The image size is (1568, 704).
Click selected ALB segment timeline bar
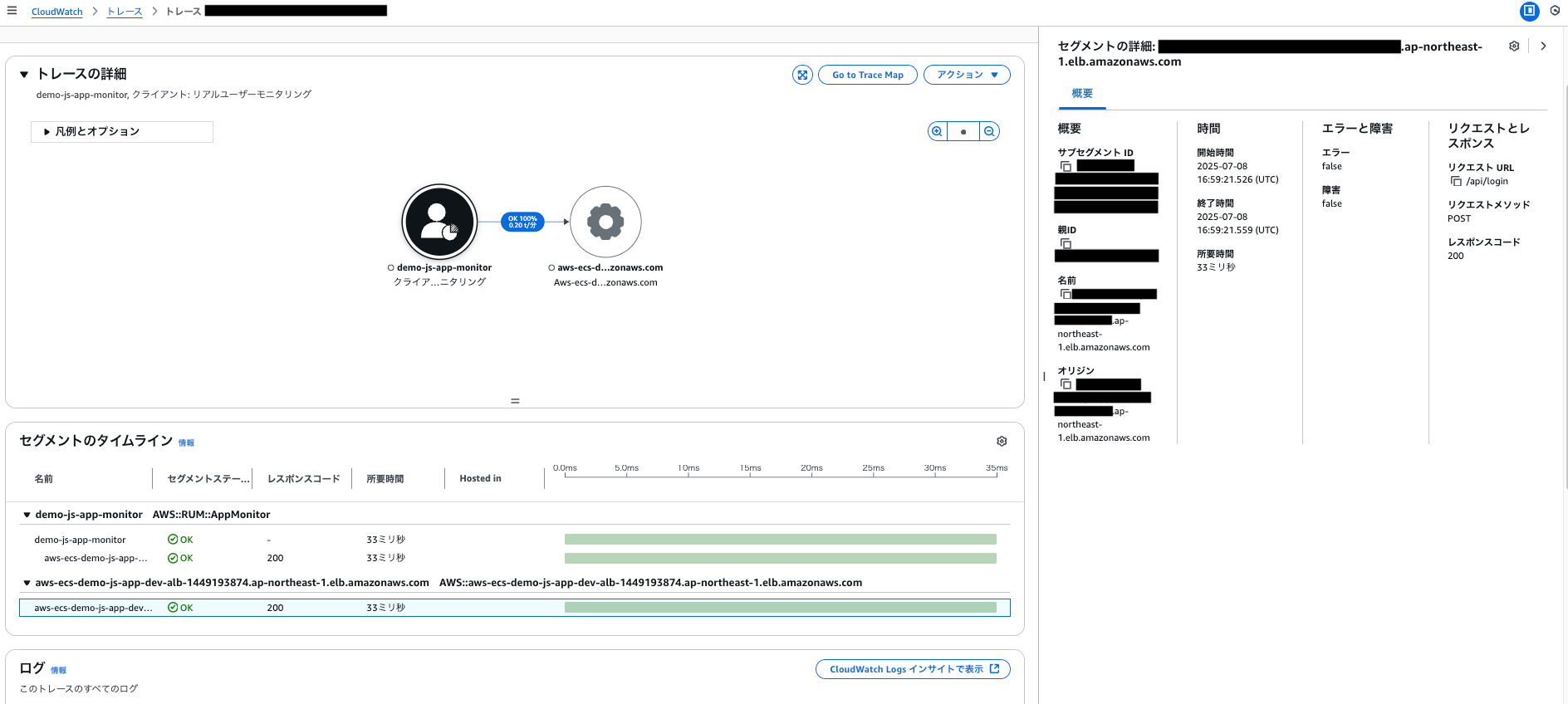tap(781, 608)
